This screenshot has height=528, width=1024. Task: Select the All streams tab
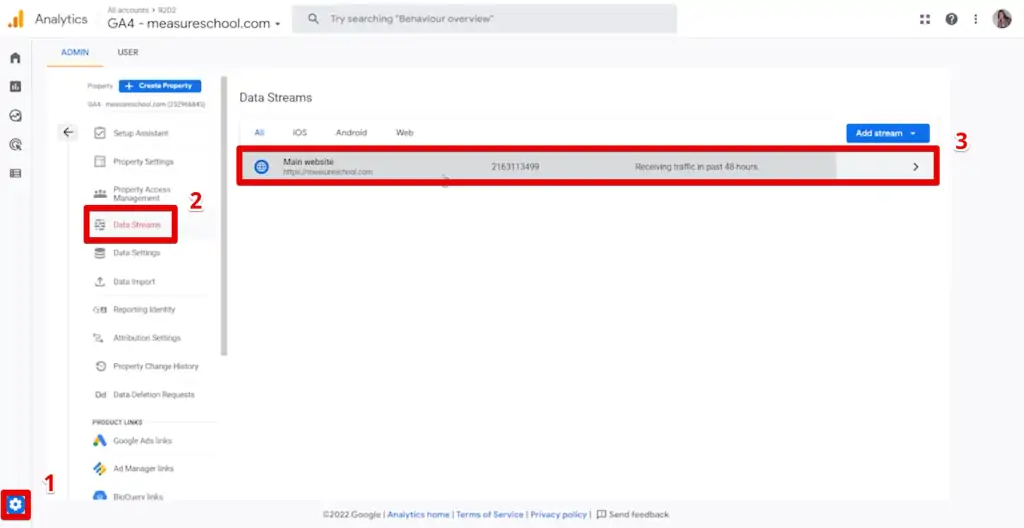(x=259, y=133)
